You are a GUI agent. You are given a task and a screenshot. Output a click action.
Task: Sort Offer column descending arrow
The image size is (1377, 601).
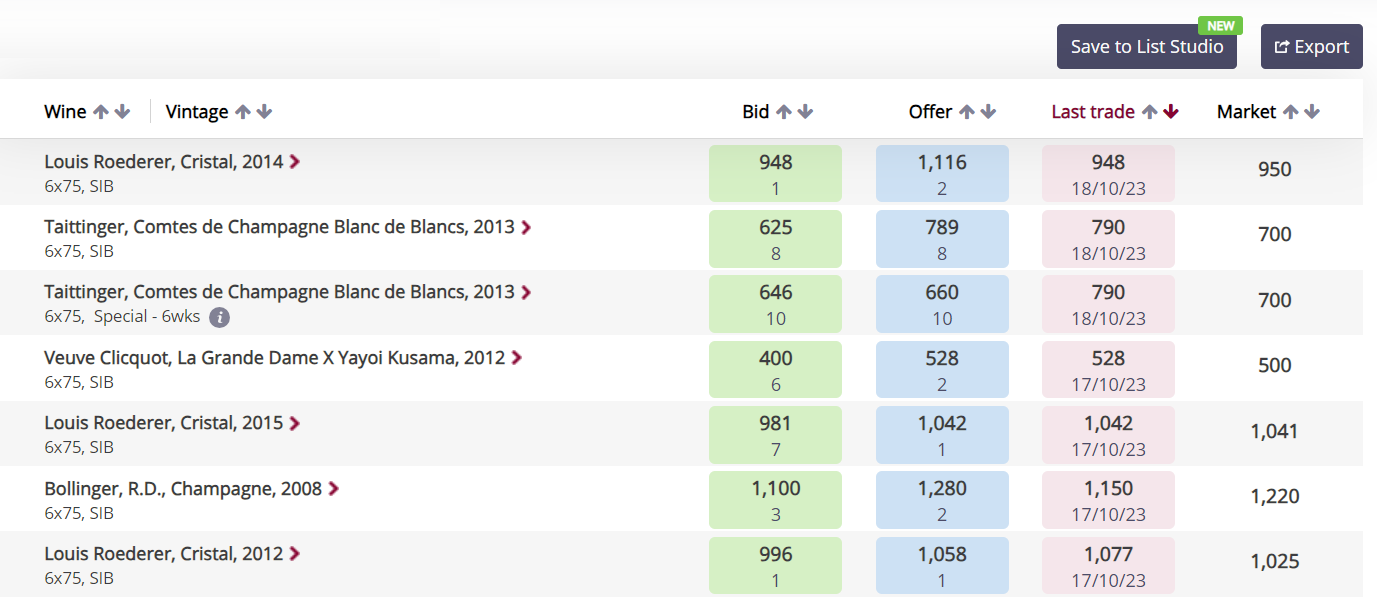click(x=988, y=112)
